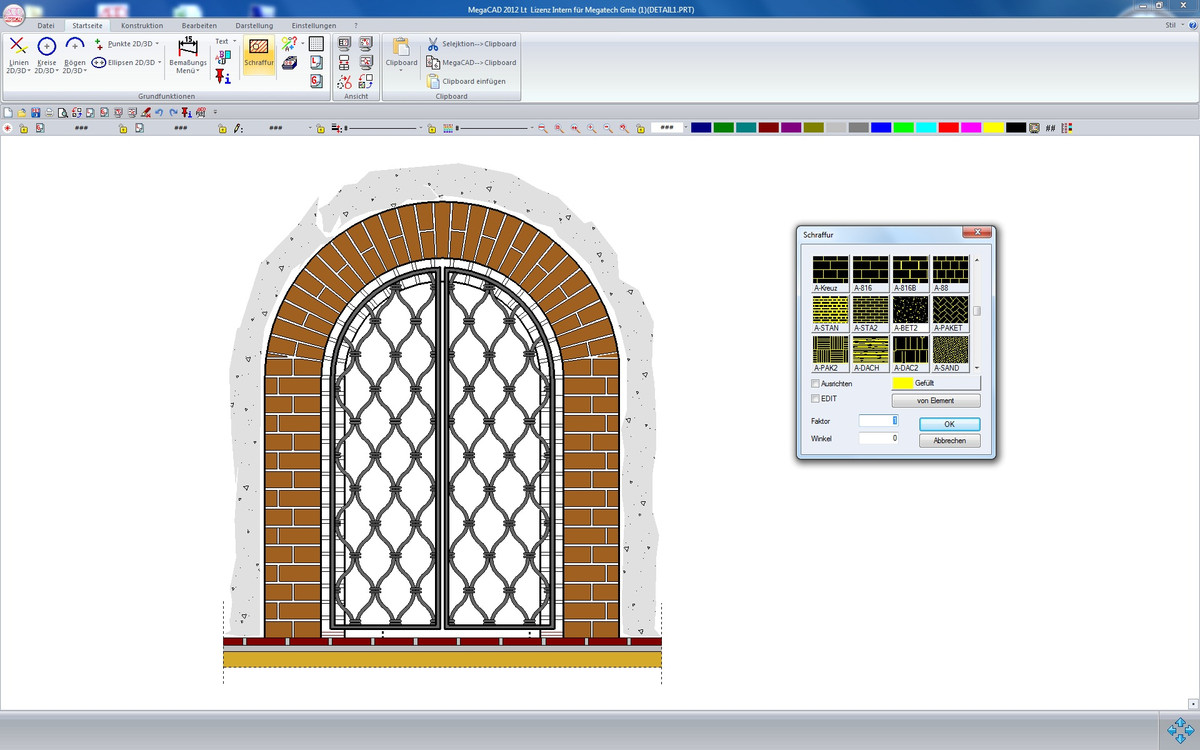Click the Schraffur hatch tool in ribbon
1200x750 pixels.
point(258,54)
